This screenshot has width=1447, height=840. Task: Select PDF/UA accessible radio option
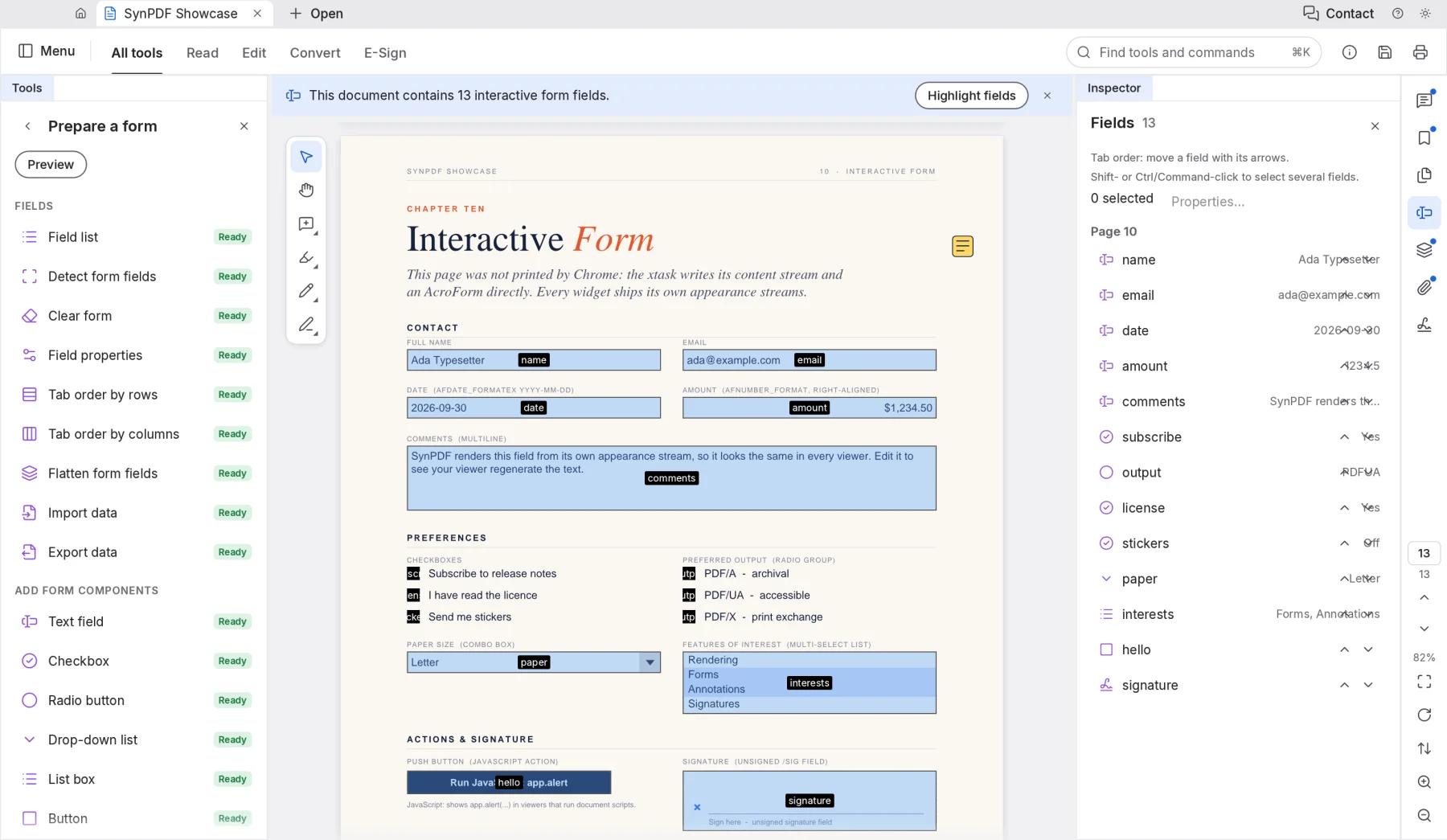[689, 596]
